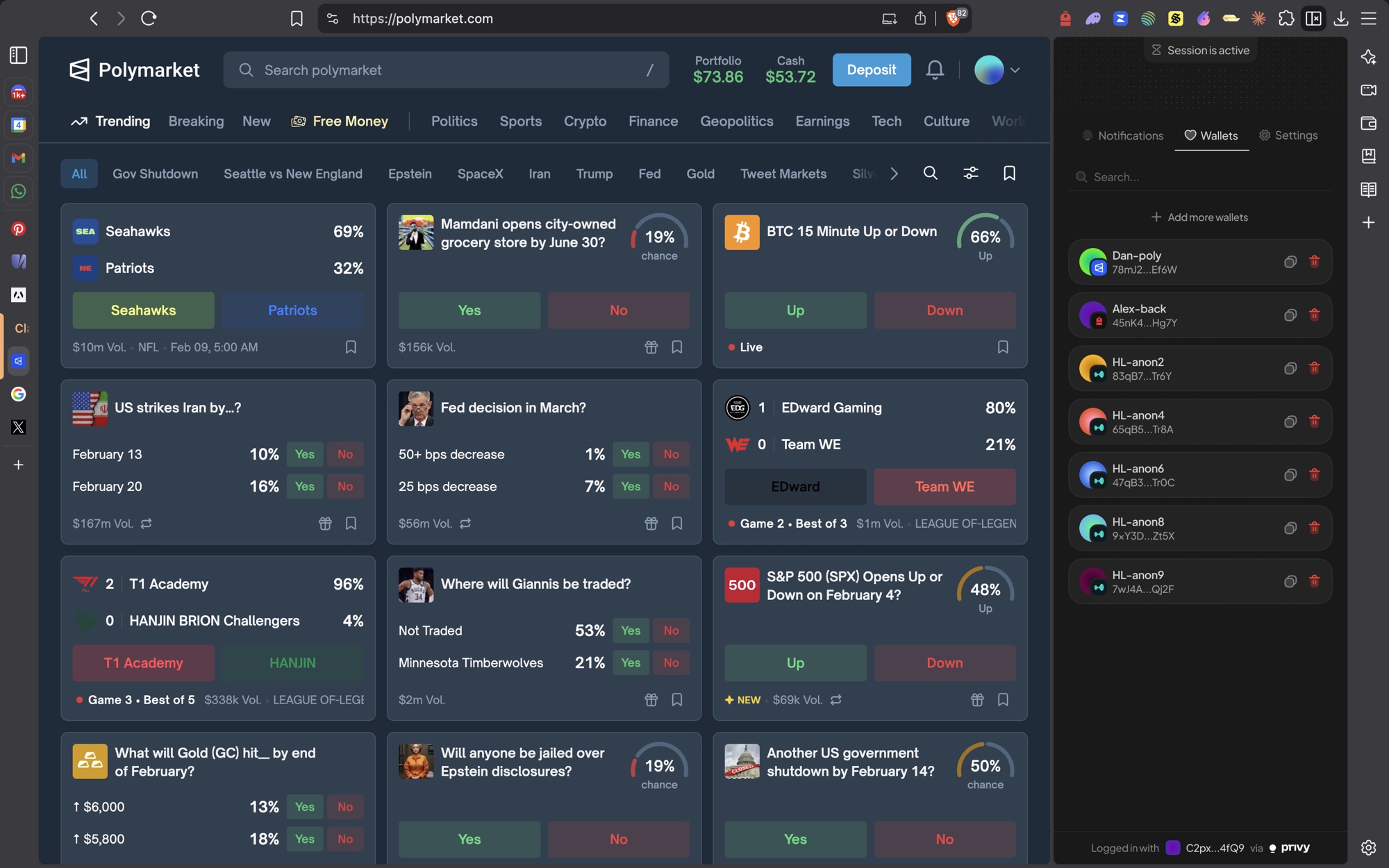Open the notifications bell in Polymarket header
1389x868 pixels.
coord(935,69)
